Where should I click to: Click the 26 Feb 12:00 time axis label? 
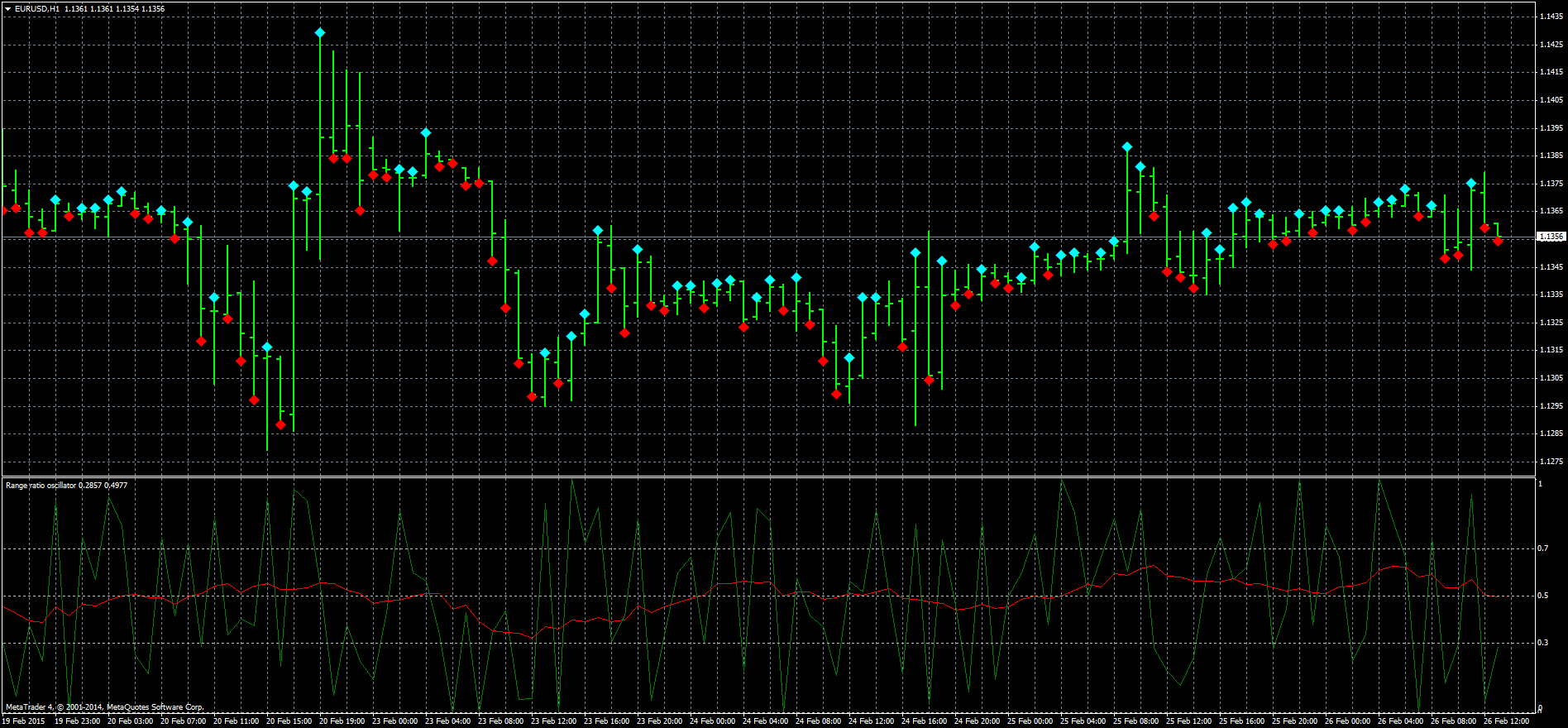1506,721
